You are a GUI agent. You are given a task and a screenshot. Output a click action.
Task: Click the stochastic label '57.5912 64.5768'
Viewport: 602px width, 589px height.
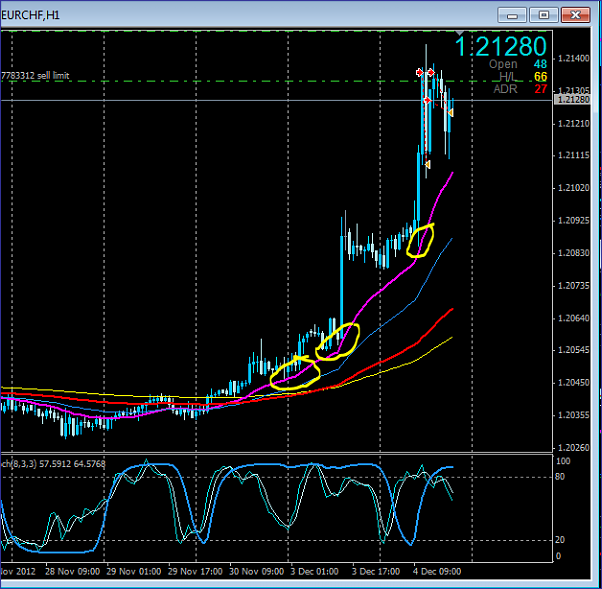pos(72,464)
